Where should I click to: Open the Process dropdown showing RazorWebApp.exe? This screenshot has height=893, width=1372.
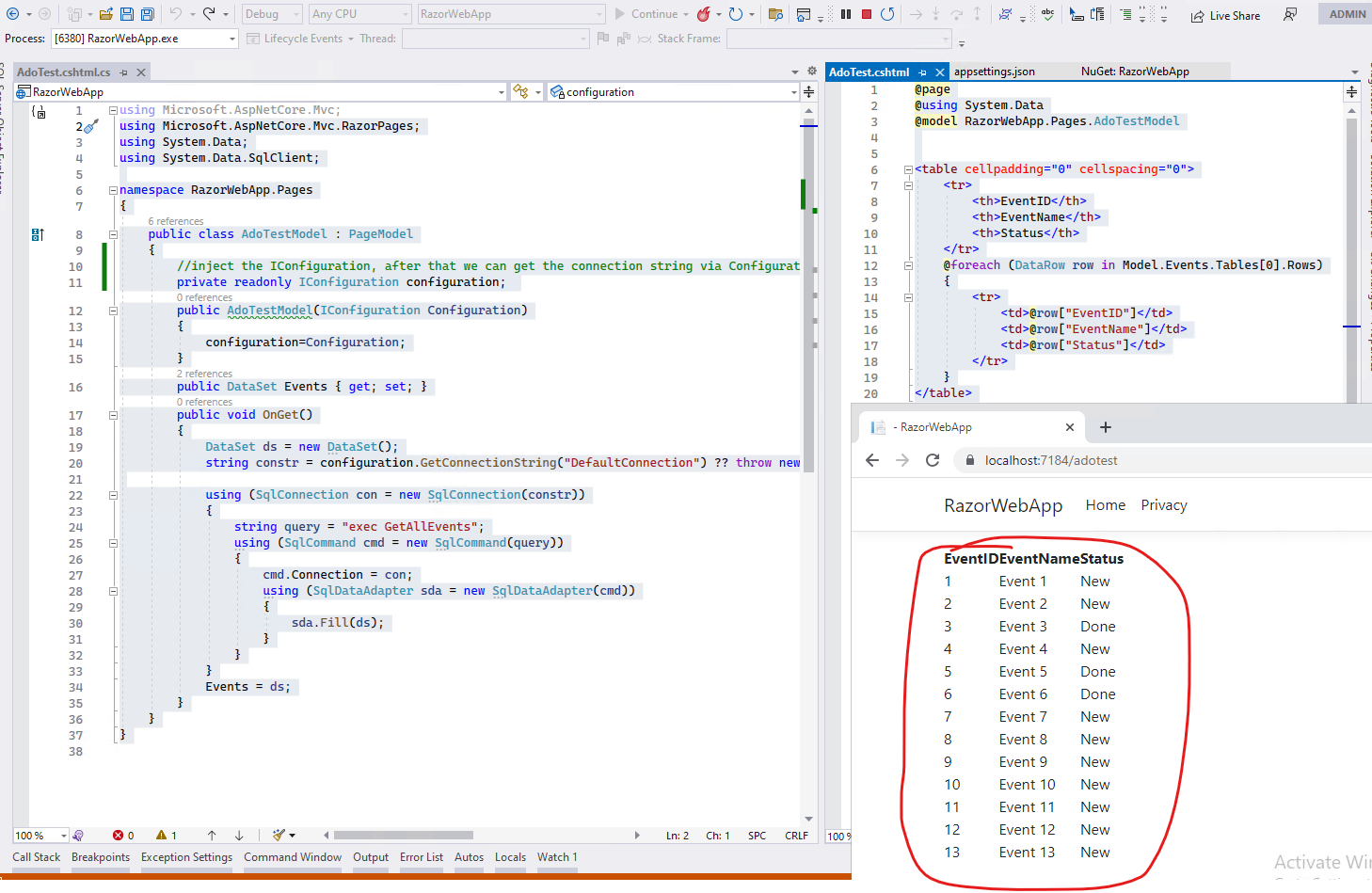pyautogui.click(x=144, y=39)
